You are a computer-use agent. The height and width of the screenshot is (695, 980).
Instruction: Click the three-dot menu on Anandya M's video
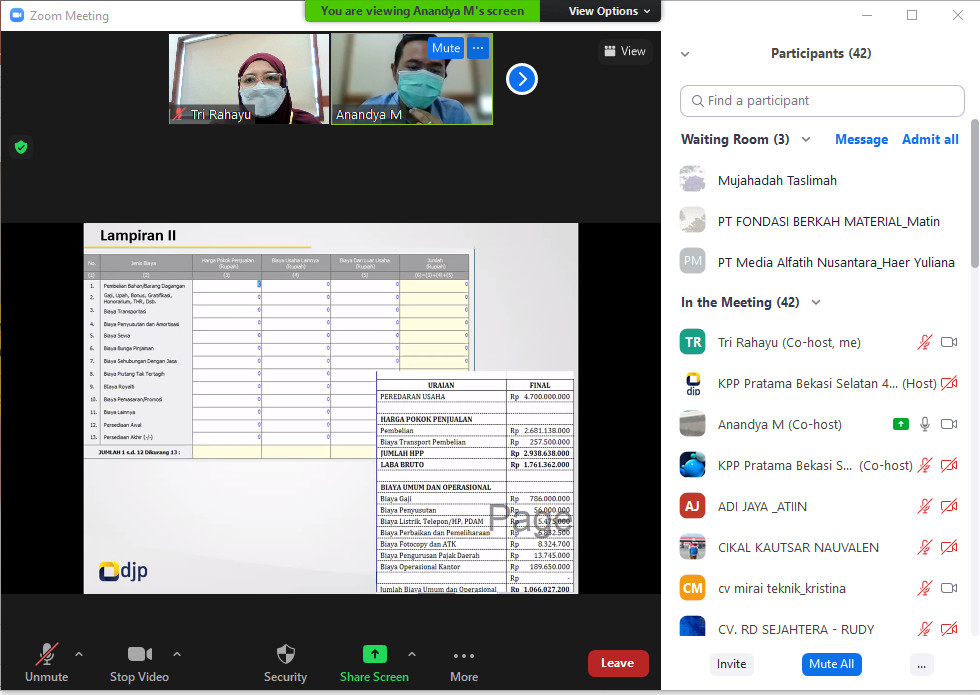click(477, 48)
